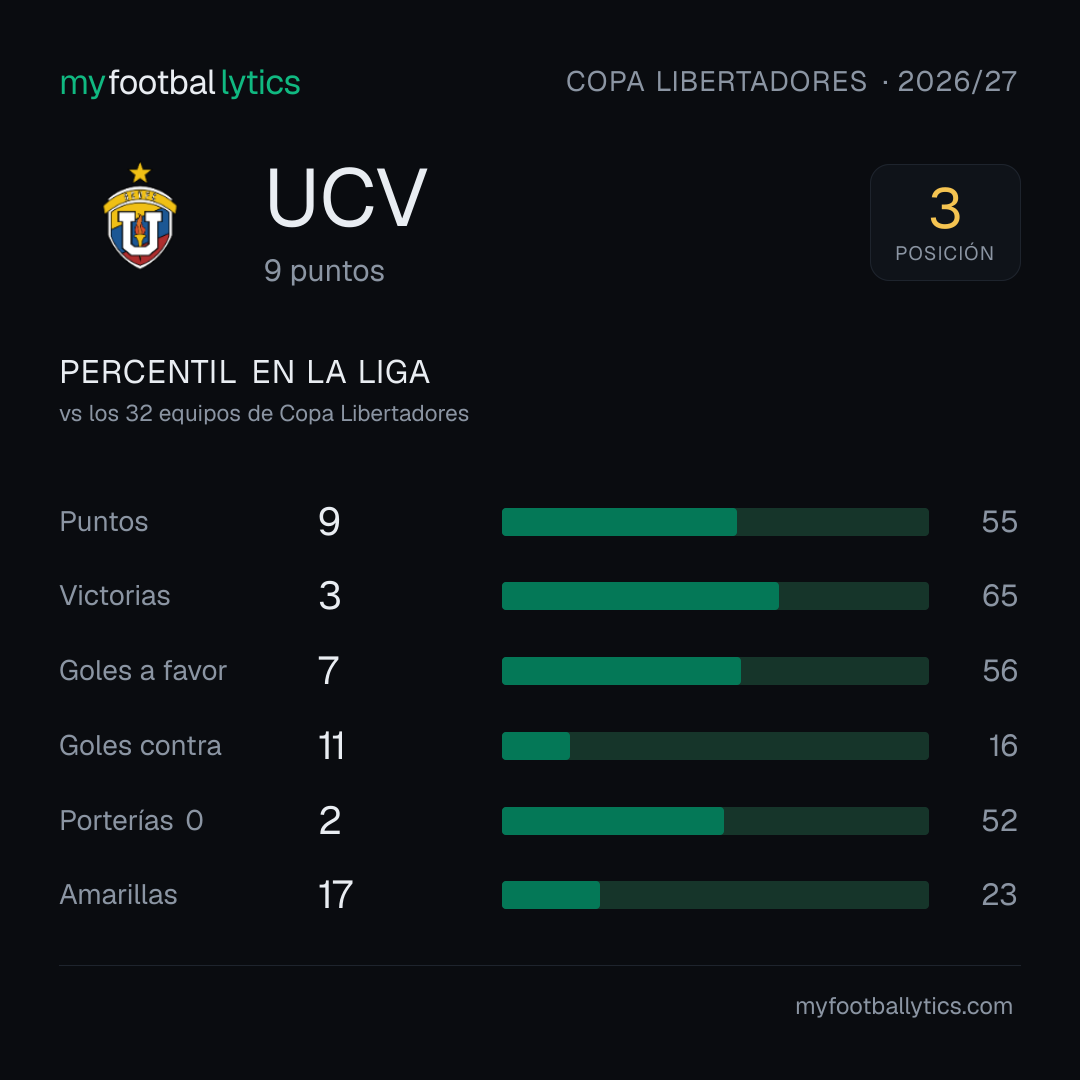Click the Porterías 0 percentile bar
This screenshot has width=1080, height=1080.
[715, 821]
